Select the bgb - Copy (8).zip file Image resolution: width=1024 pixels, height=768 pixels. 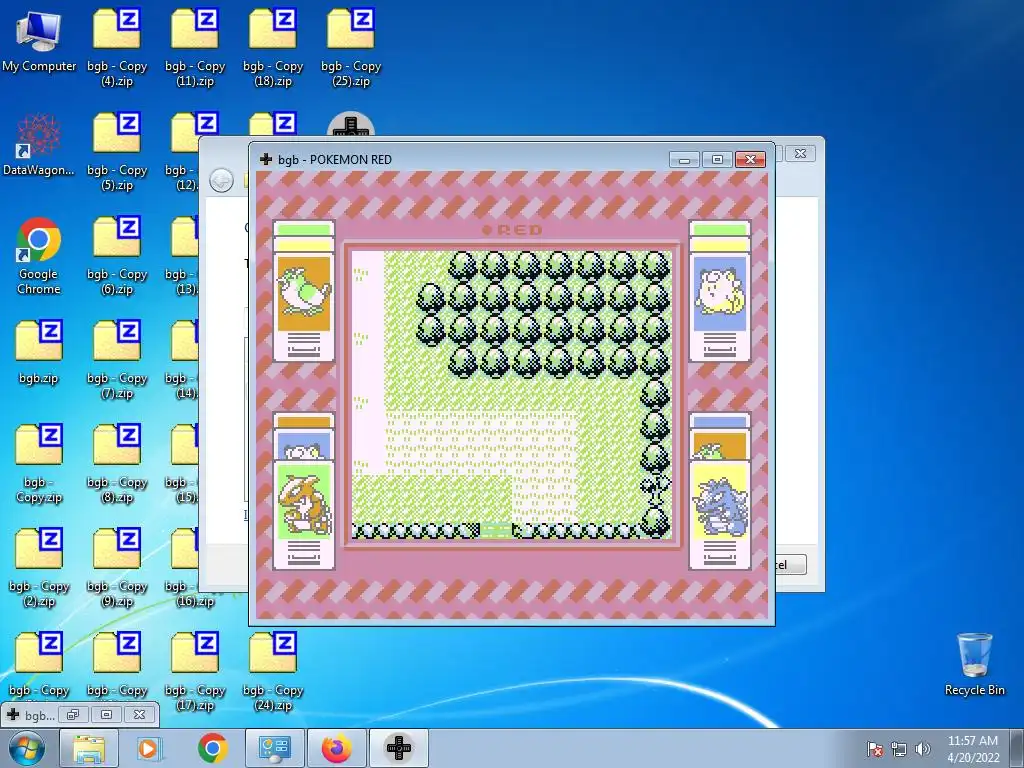[x=117, y=464]
